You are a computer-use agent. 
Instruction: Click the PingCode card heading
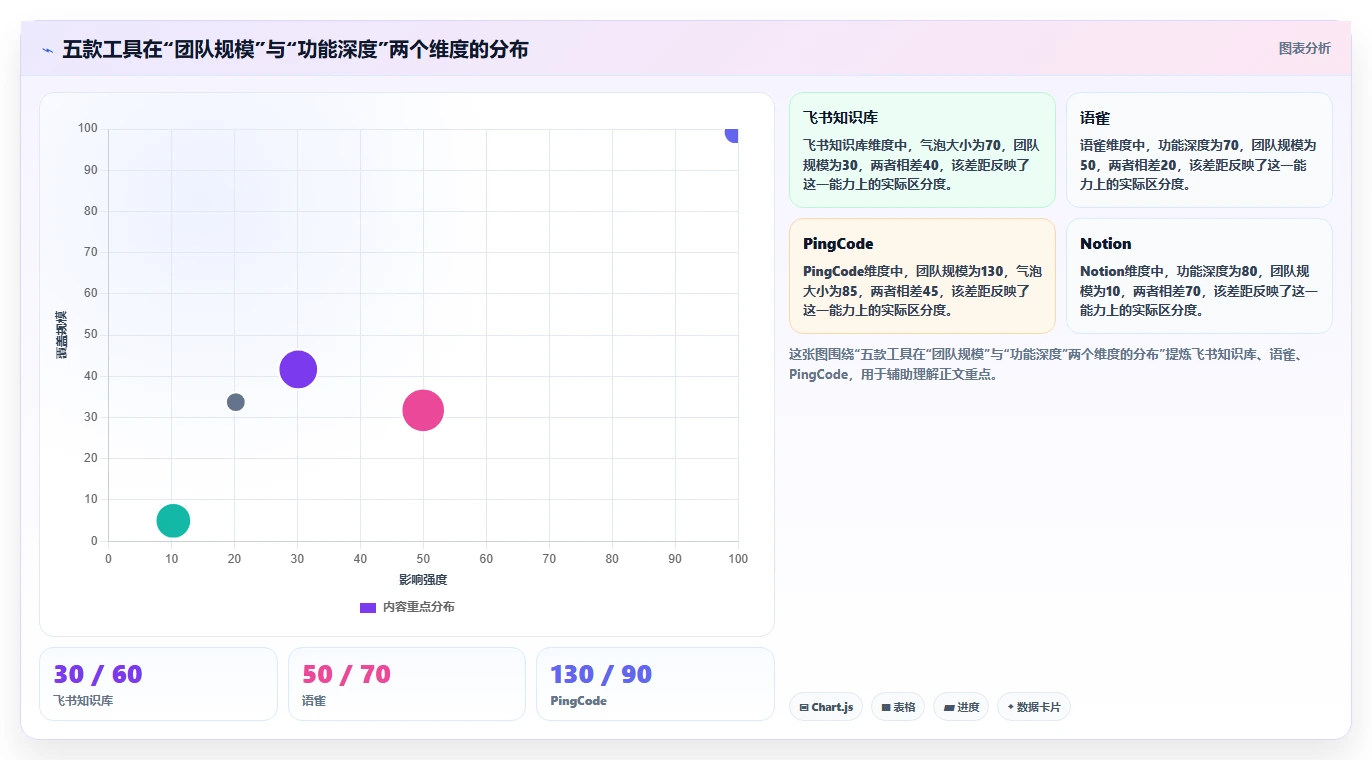(x=837, y=243)
